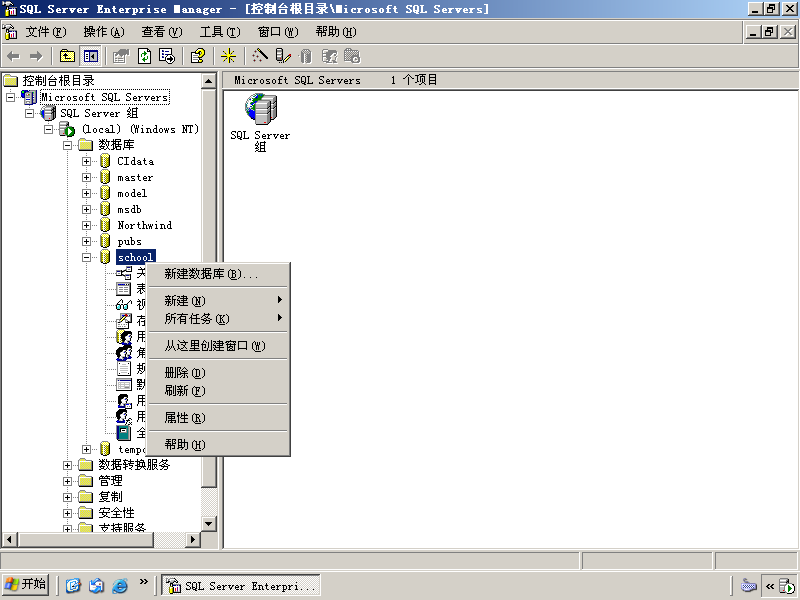The width and height of the screenshot is (800, 600).
Task: Open the 所有任务(K) submenu
Action: click(x=218, y=319)
